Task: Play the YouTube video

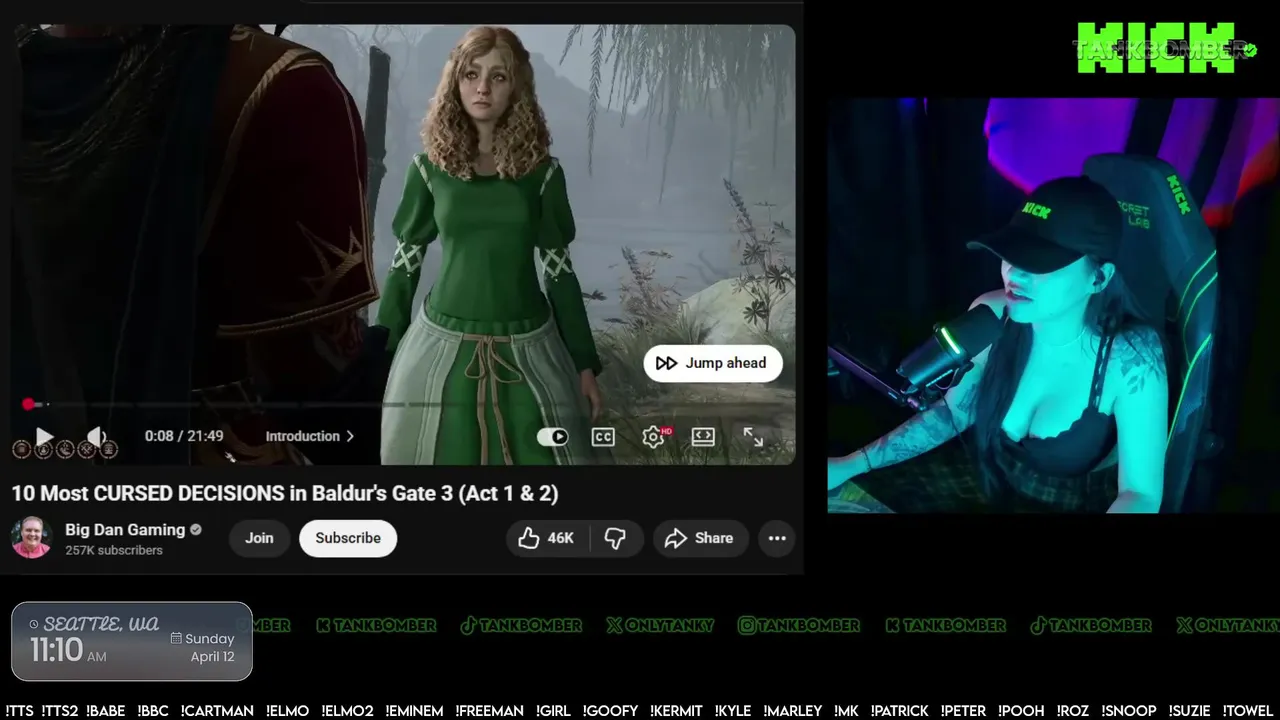Action: (44, 436)
